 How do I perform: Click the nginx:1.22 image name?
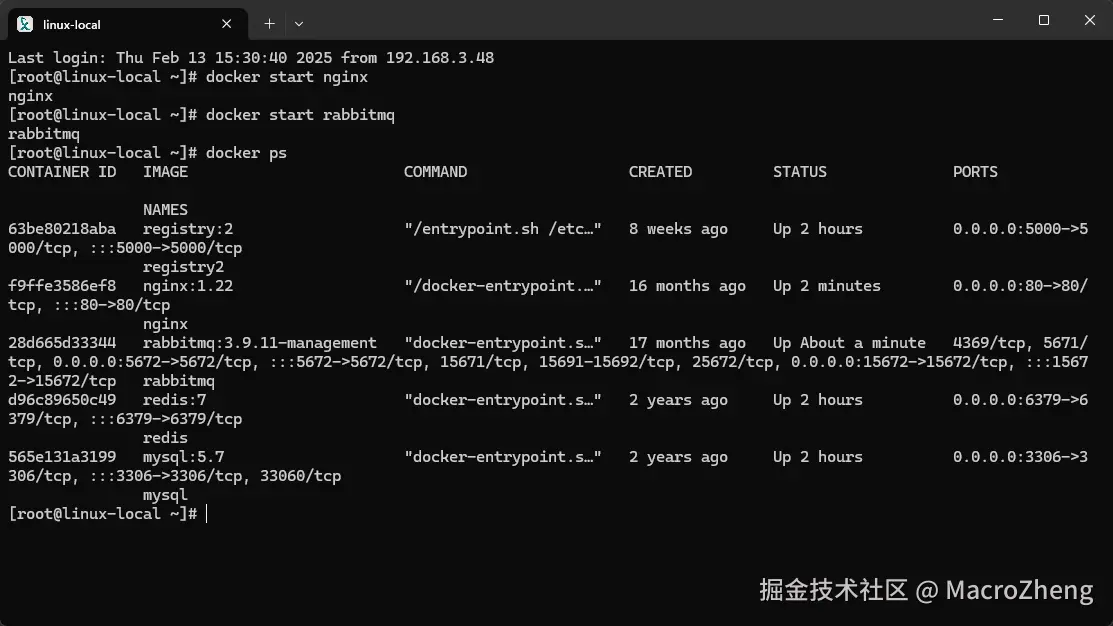click(188, 286)
